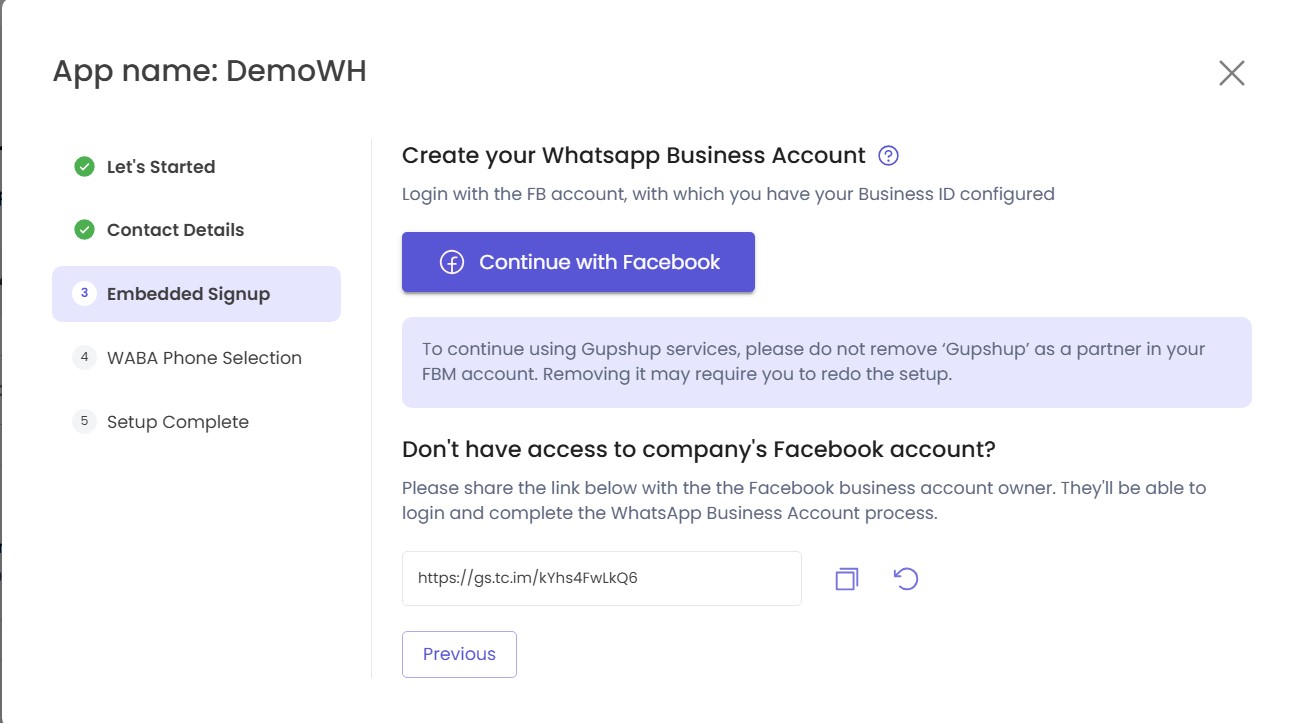1290x723 pixels.
Task: Click the step 3 number badge
Action: tap(84, 294)
